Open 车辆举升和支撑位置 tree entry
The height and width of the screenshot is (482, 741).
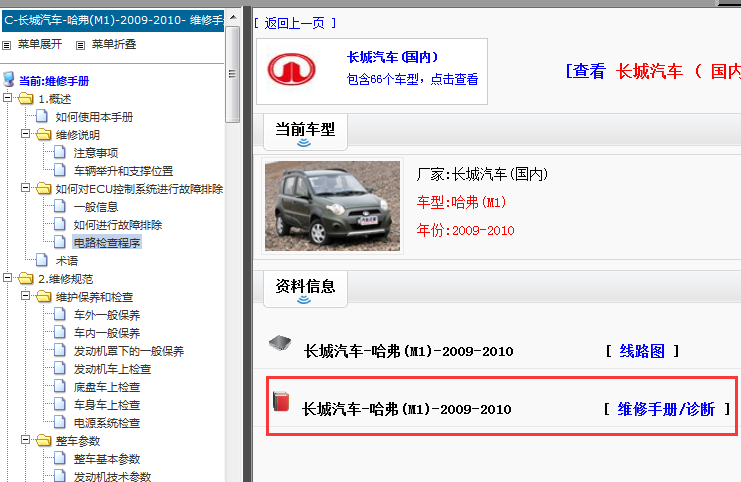(x=123, y=171)
